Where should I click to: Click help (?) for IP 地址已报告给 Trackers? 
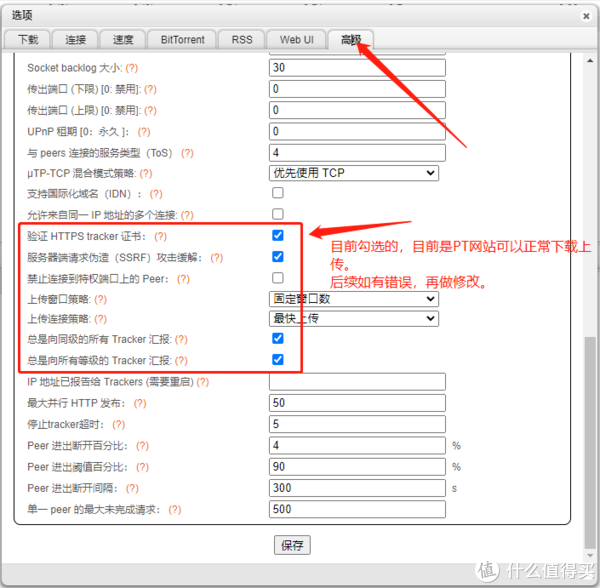202,382
